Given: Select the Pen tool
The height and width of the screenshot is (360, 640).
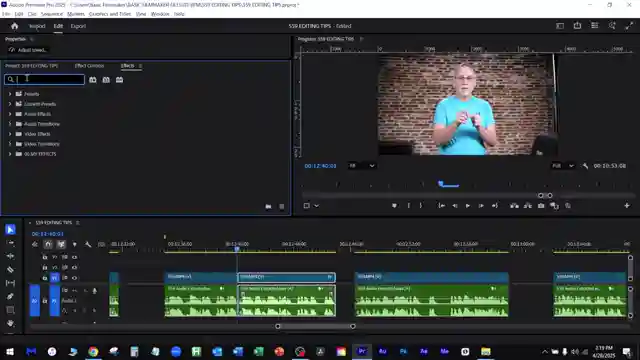Looking at the screenshot, I should [x=11, y=296].
